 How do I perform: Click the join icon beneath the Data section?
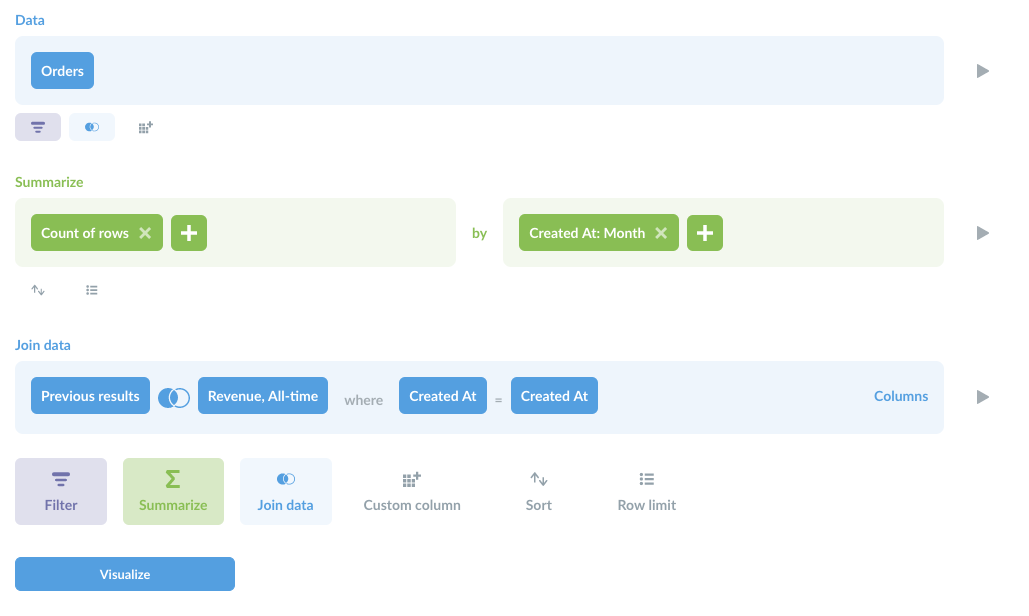(91, 127)
